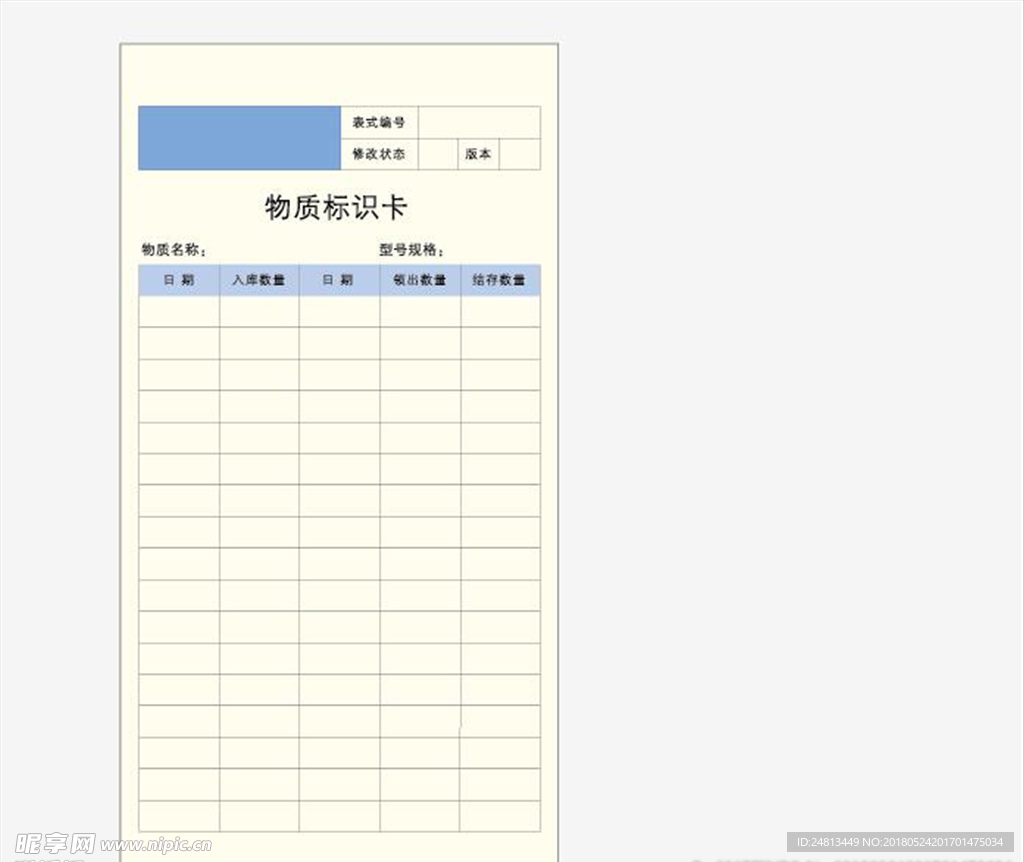
Task: Click the 物质标识卡 title text
Action: click(336, 207)
